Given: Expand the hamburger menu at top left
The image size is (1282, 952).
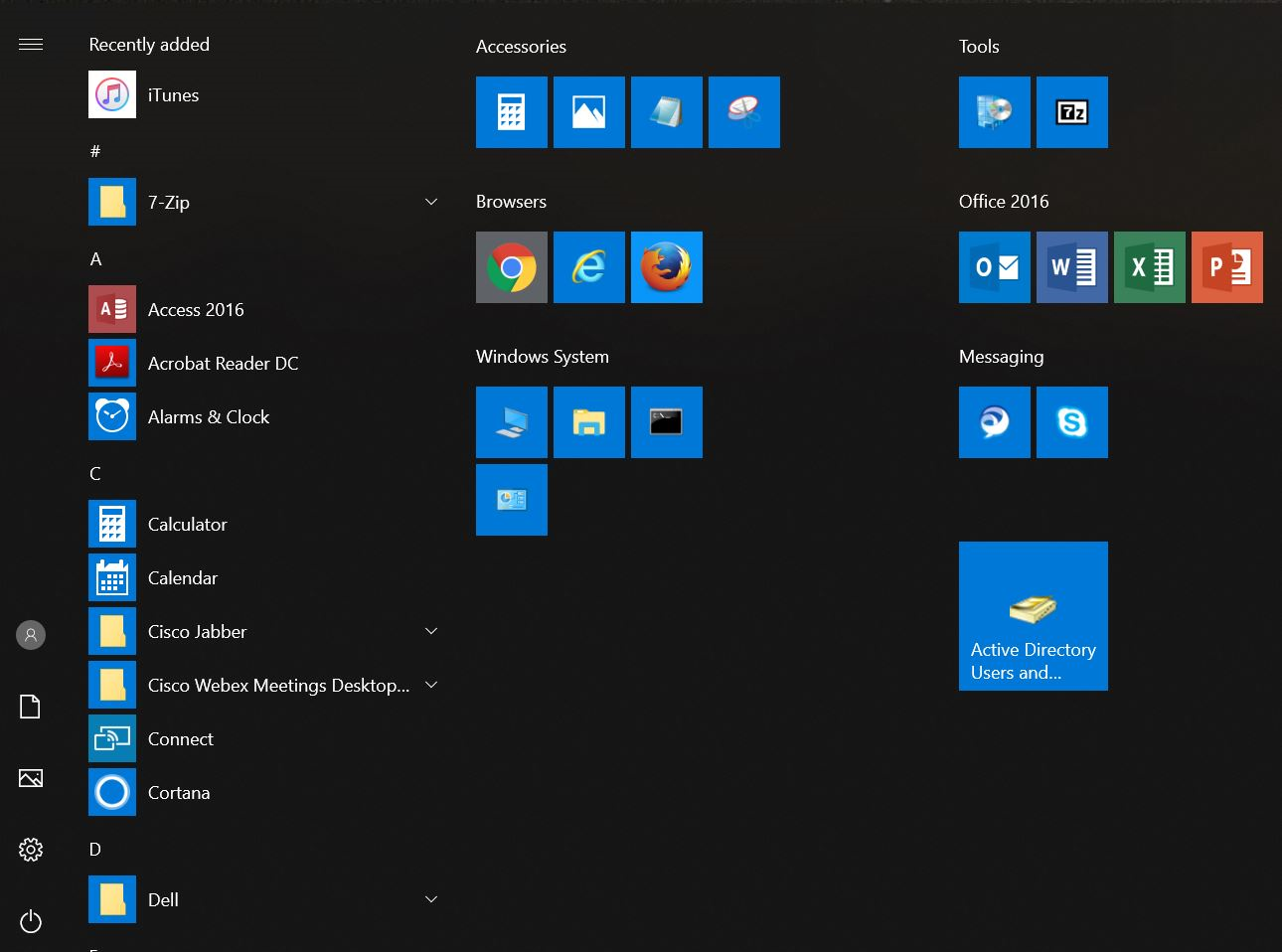Looking at the screenshot, I should pyautogui.click(x=31, y=44).
